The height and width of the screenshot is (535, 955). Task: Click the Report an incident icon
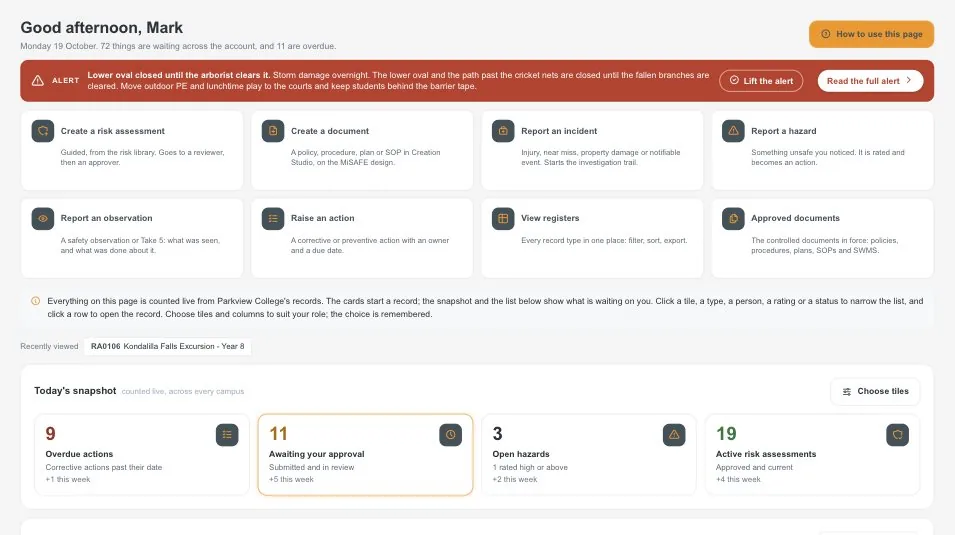pos(503,131)
